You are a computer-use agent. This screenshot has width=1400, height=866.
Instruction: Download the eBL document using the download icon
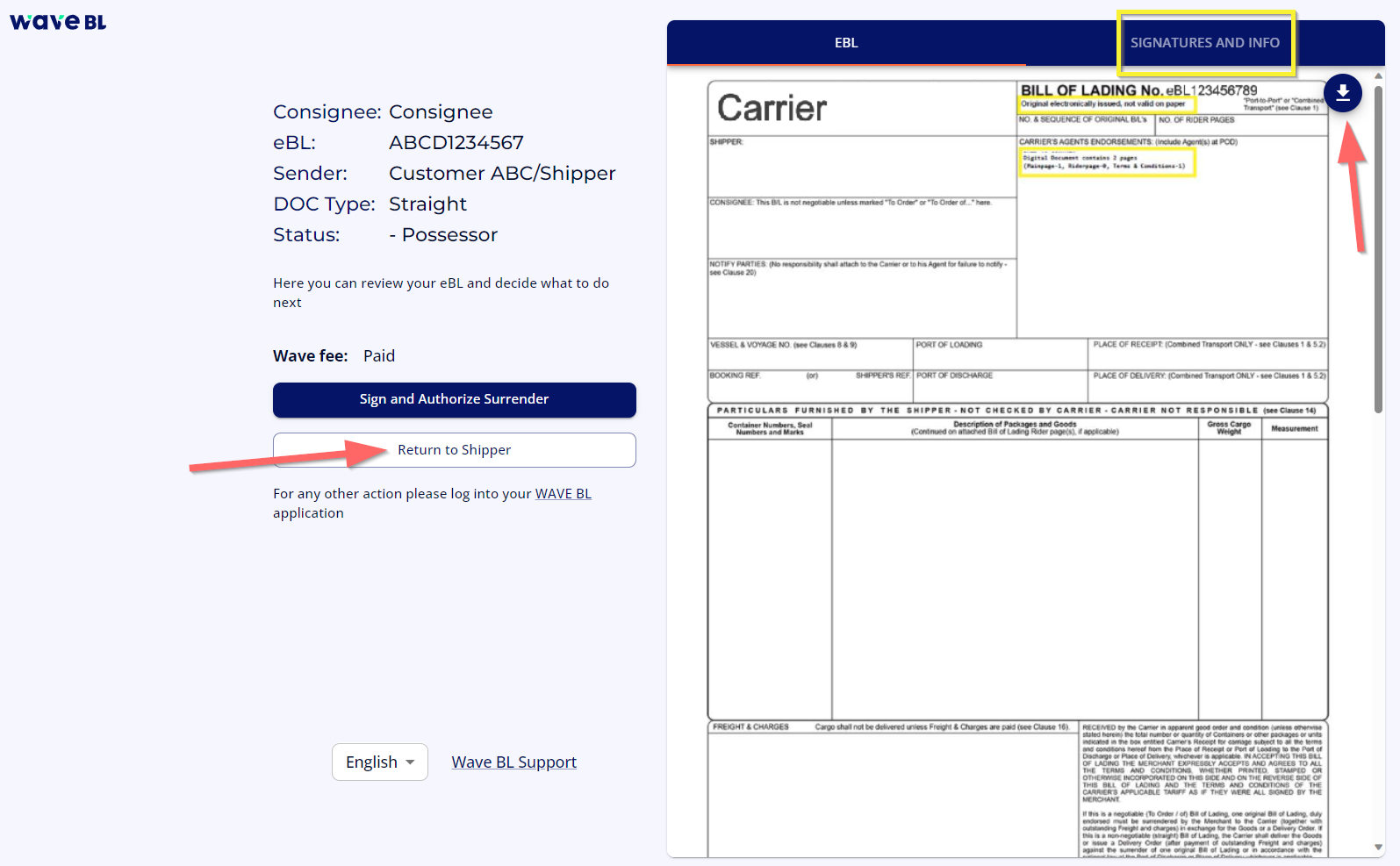click(1342, 92)
